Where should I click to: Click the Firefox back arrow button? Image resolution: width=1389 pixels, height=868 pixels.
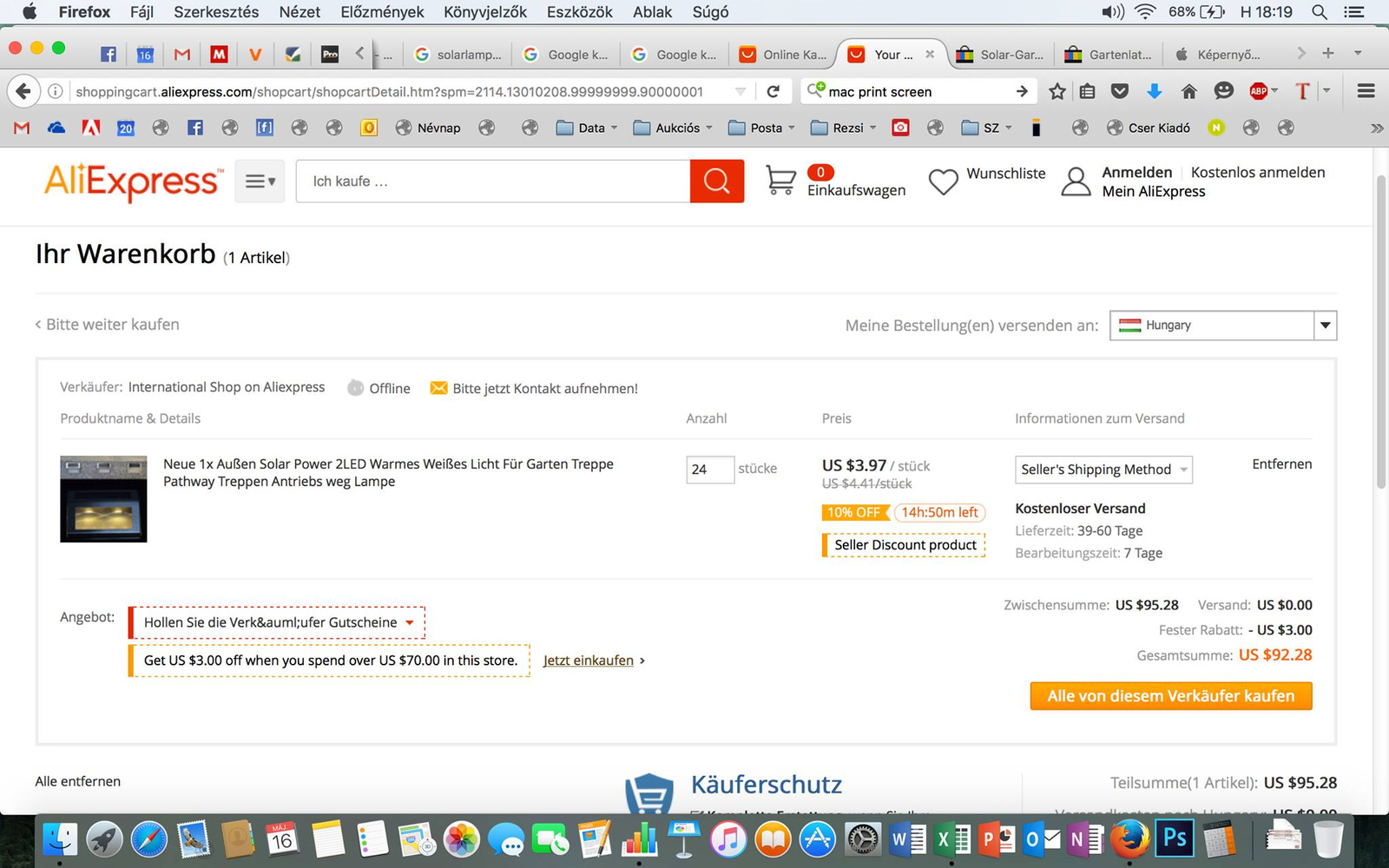(23, 91)
